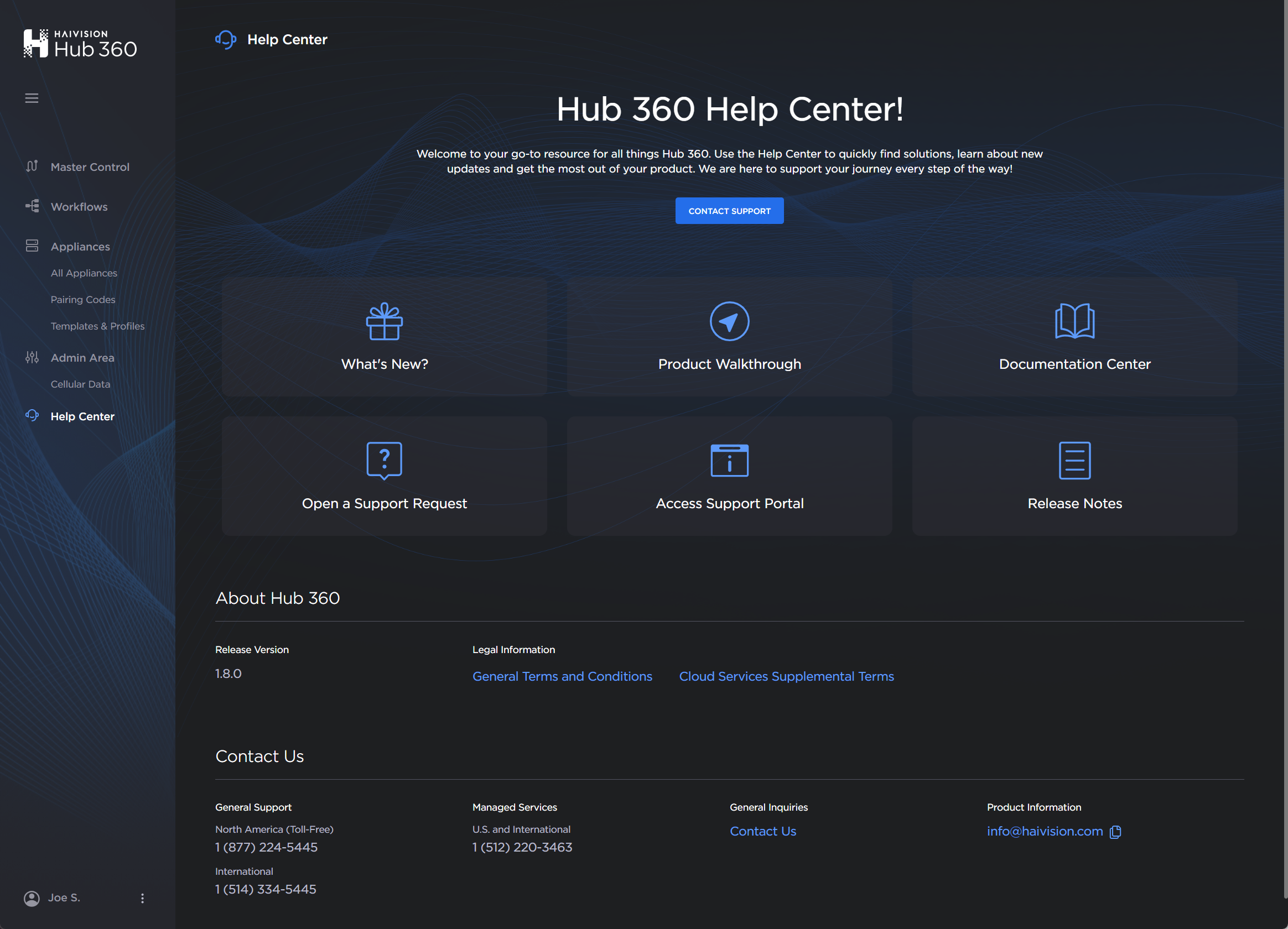Collapse the sidebar with the hamburger menu
1288x929 pixels.
tap(31, 98)
